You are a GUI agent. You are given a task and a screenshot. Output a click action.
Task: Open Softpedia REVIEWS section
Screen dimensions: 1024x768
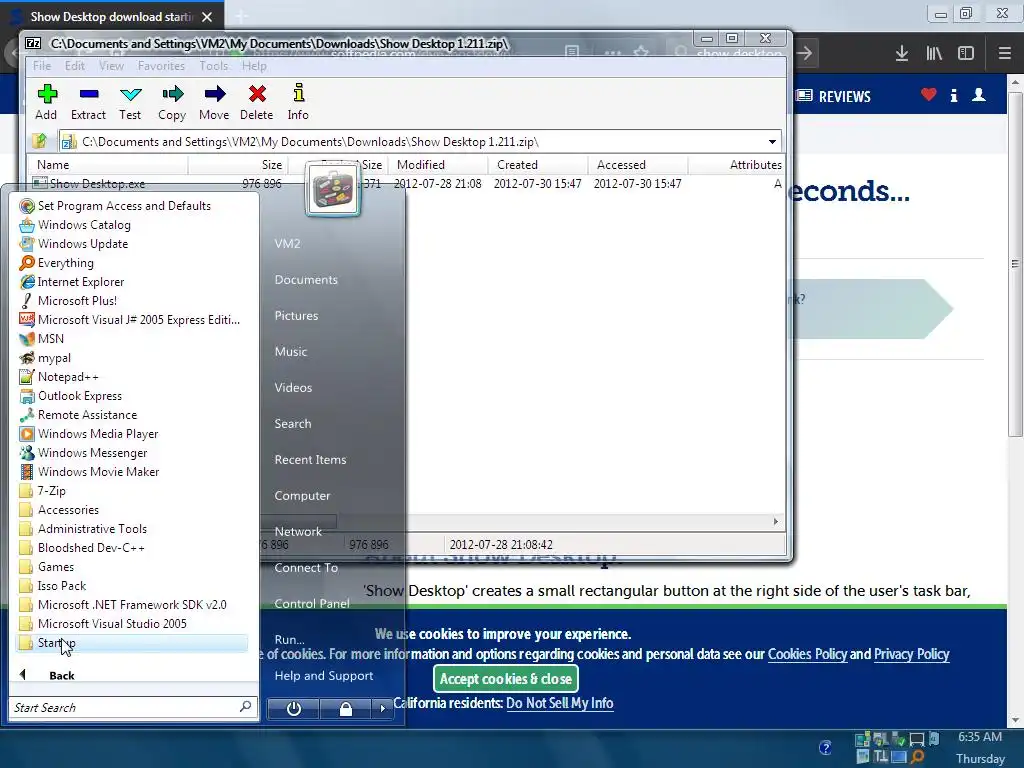tap(834, 97)
